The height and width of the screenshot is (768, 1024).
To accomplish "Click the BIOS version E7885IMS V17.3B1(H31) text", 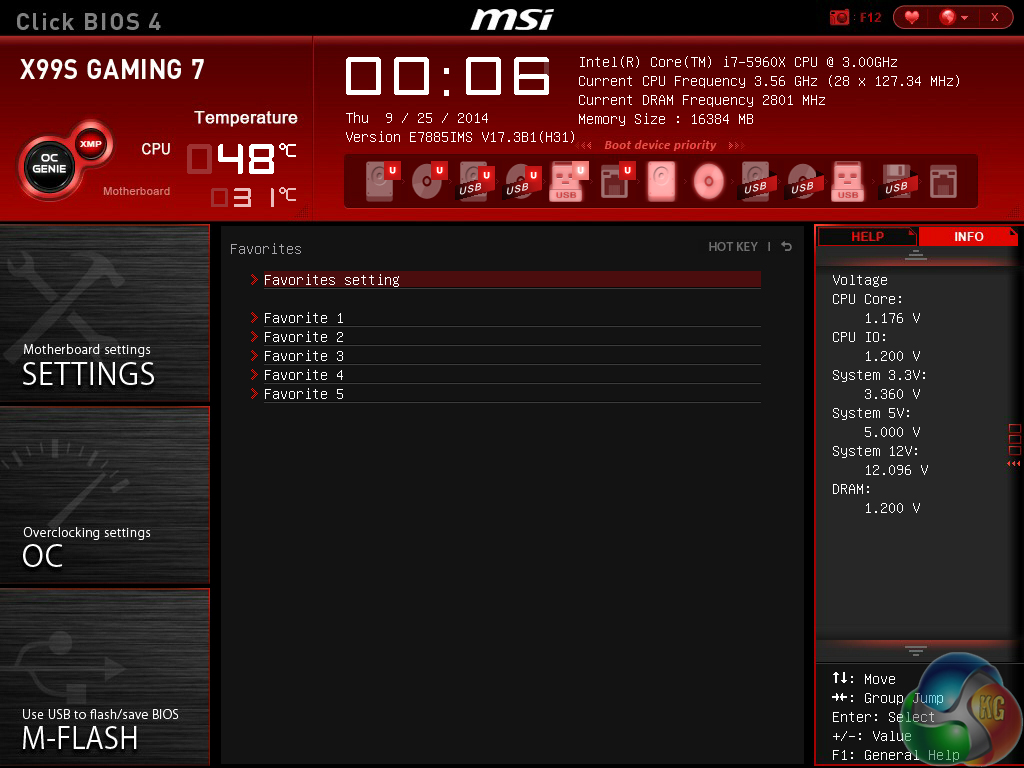I will click(460, 137).
